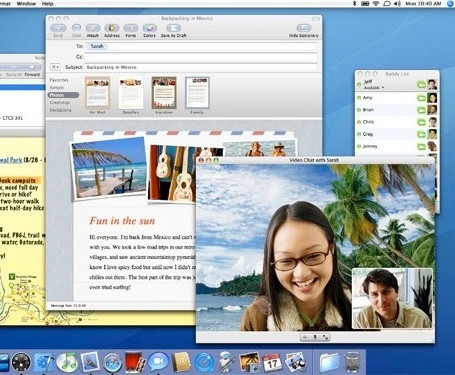Choose the Air Mail stationery thumbnail
Image resolution: width=455 pixels, height=375 pixels.
click(x=97, y=93)
